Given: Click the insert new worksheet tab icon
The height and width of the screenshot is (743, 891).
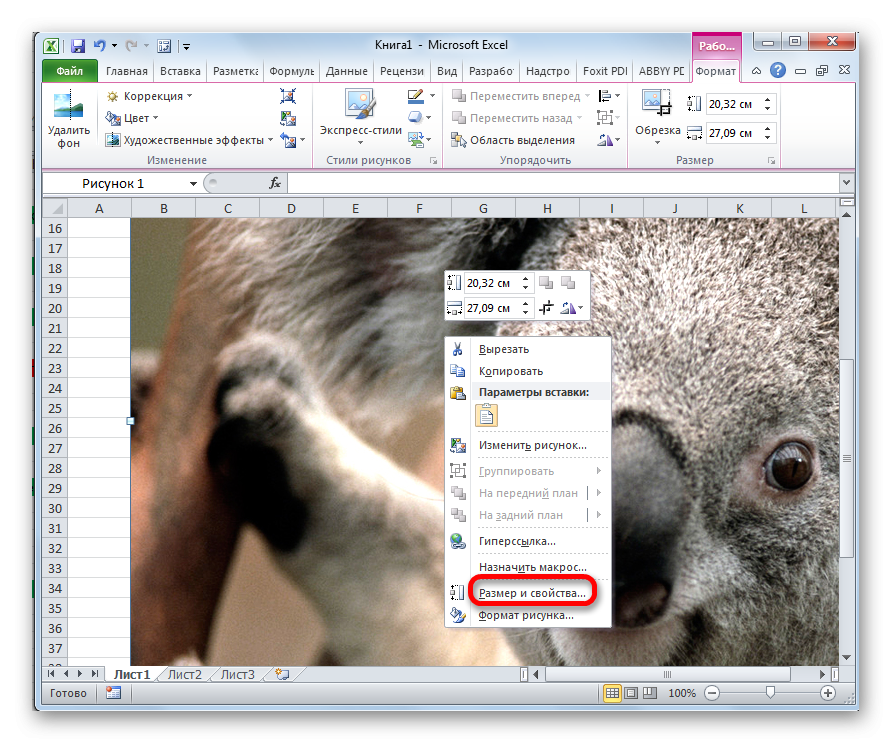Looking at the screenshot, I should (281, 675).
